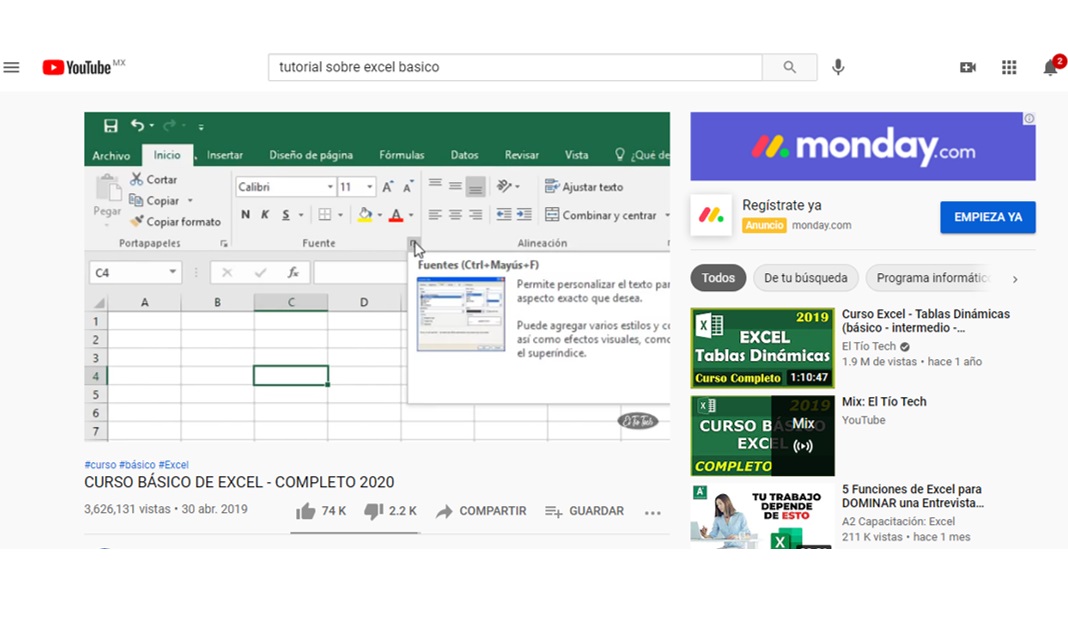The width and height of the screenshot is (1068, 623).
Task: Click the EMPIEZA YA ad button
Action: 988,217
